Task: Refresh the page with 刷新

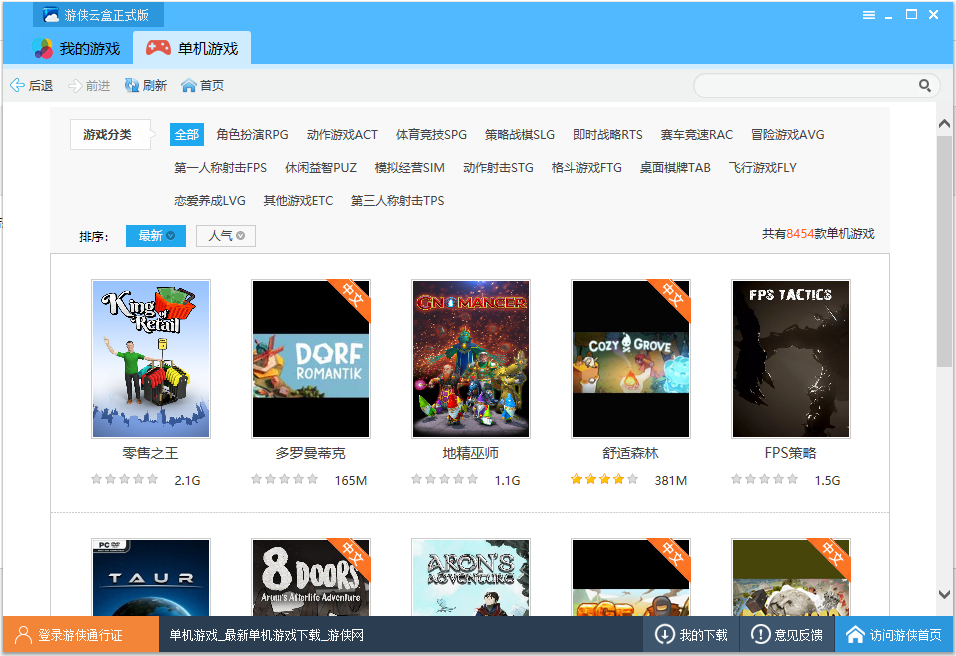Action: 146,85
